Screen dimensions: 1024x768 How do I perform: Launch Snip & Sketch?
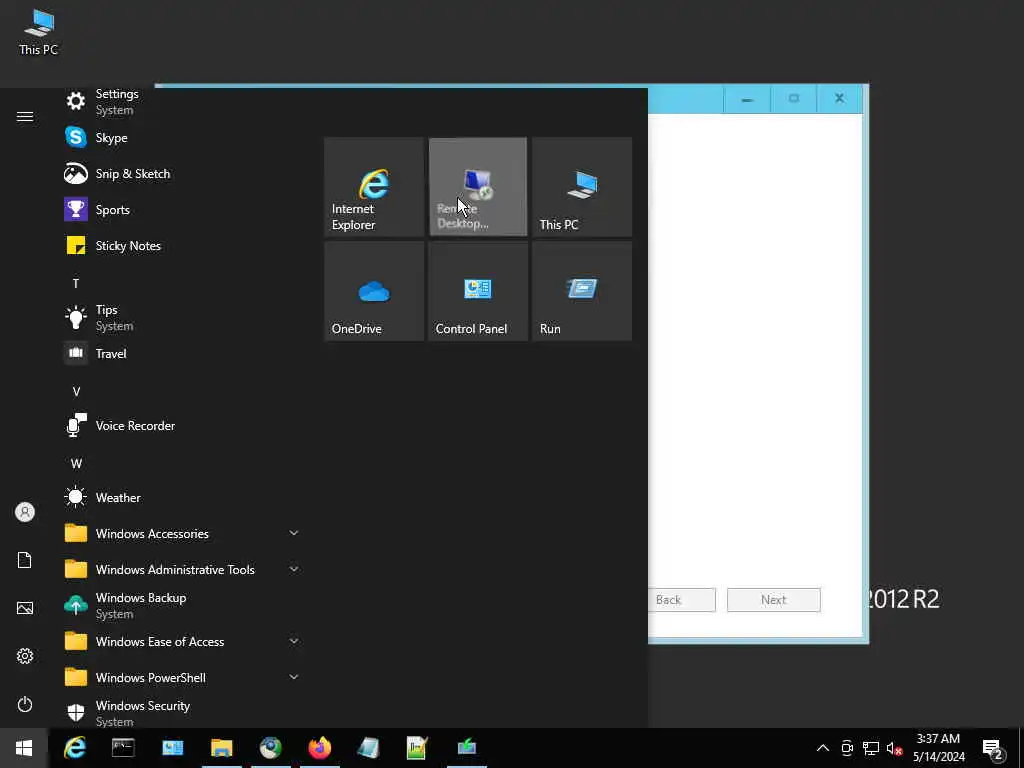coord(180,174)
